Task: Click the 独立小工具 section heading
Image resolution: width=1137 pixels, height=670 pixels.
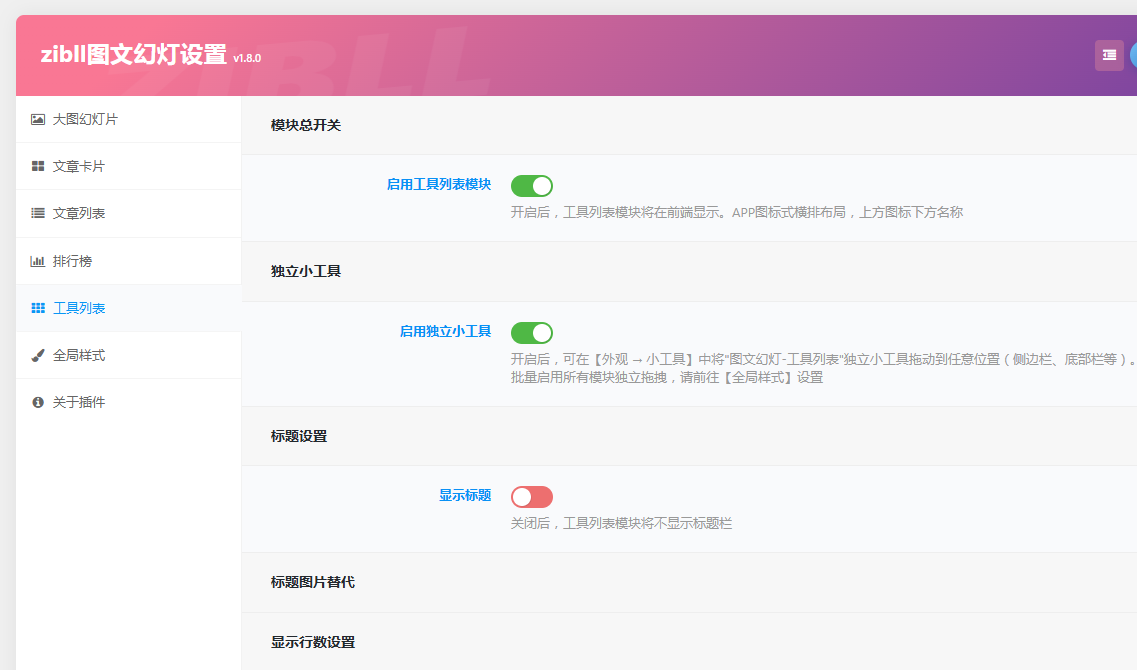Action: click(305, 271)
